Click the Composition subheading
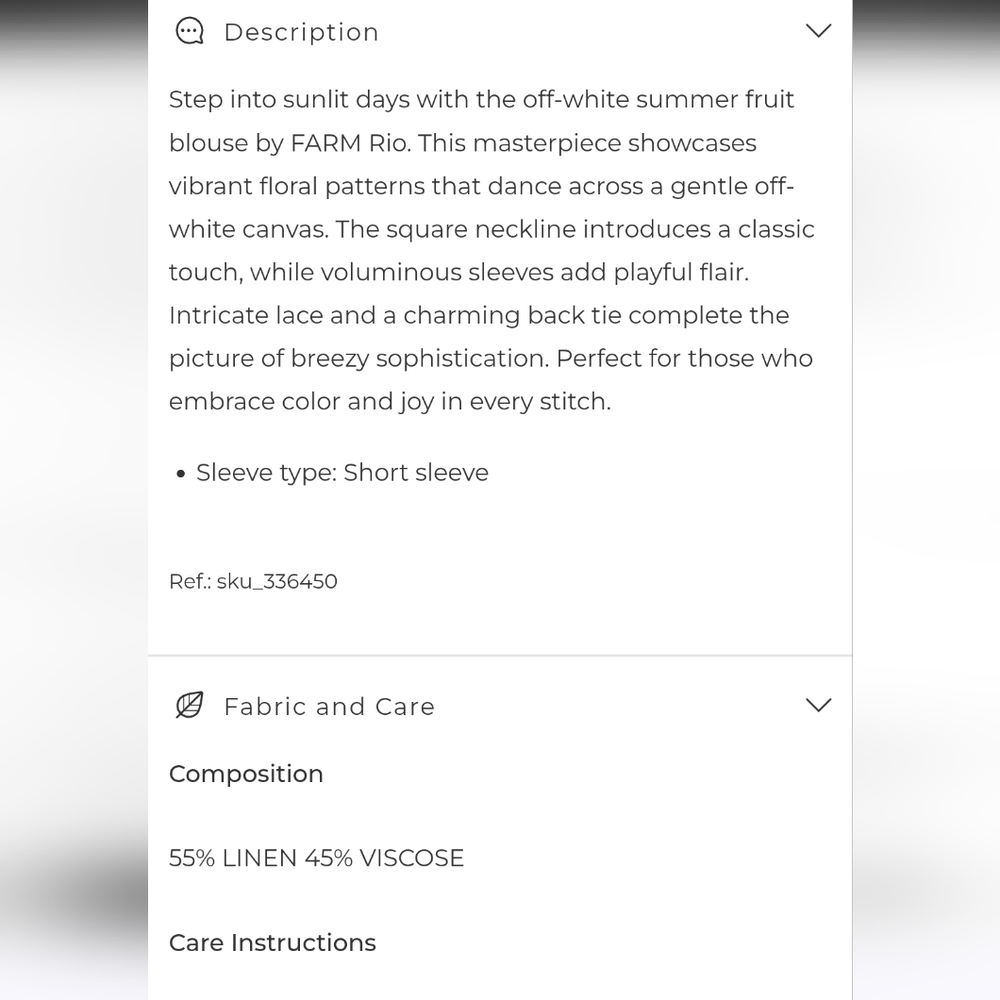The image size is (1000, 1000). click(246, 774)
